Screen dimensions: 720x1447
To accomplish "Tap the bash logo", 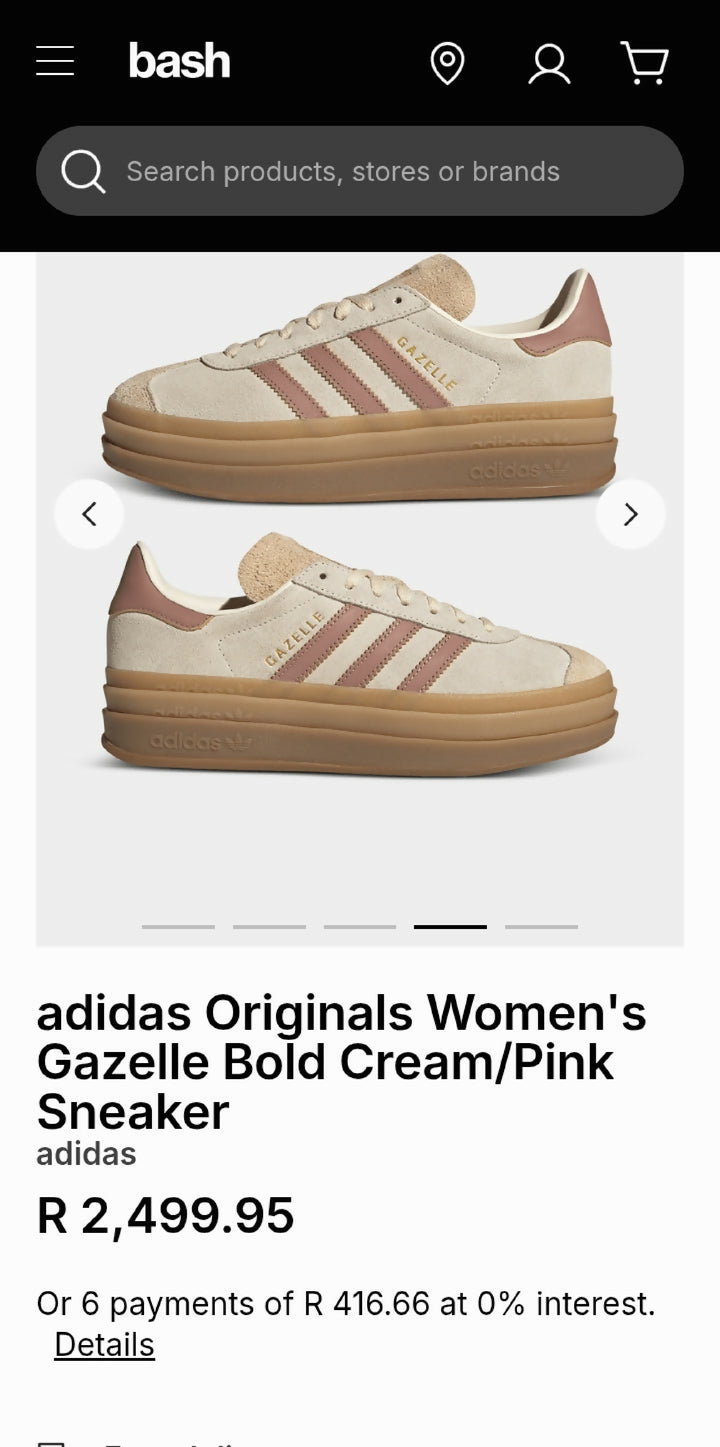I will pyautogui.click(x=179, y=62).
